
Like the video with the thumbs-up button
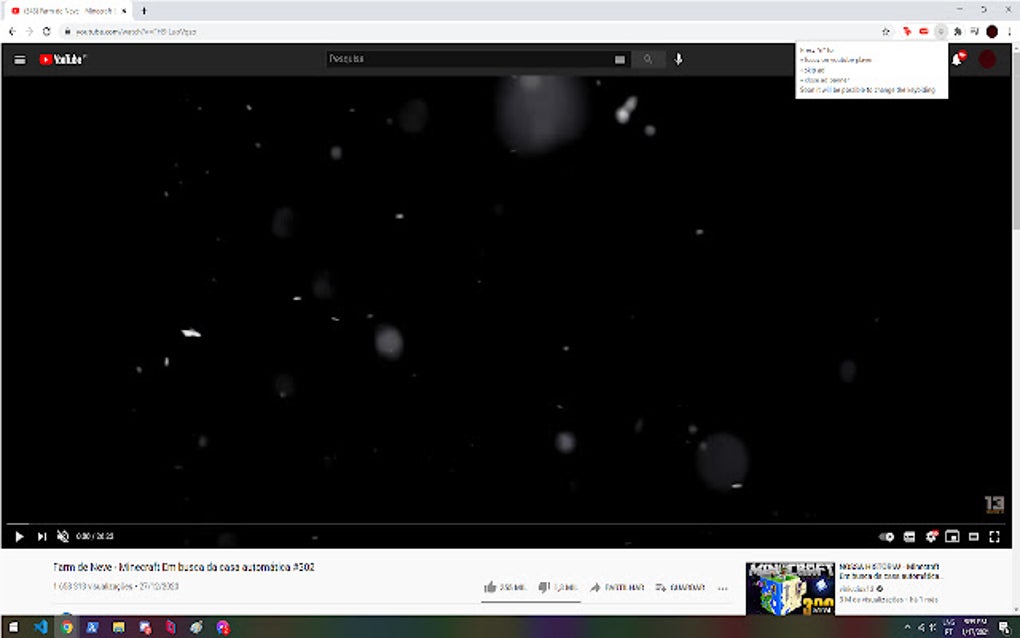[x=492, y=588]
